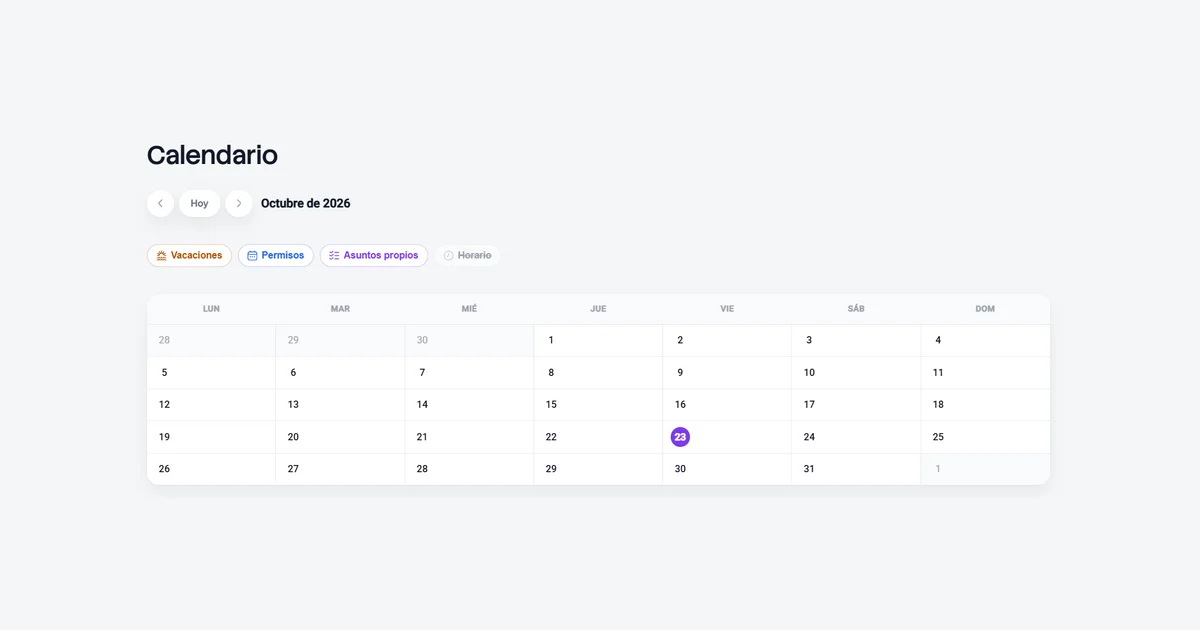Select the highlighted day 23
Screen dimensions: 1200x630
click(680, 437)
